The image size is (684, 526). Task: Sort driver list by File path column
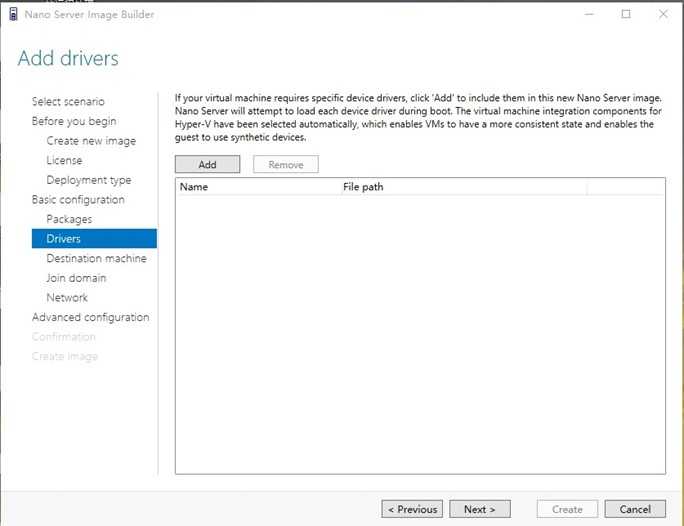pos(464,187)
